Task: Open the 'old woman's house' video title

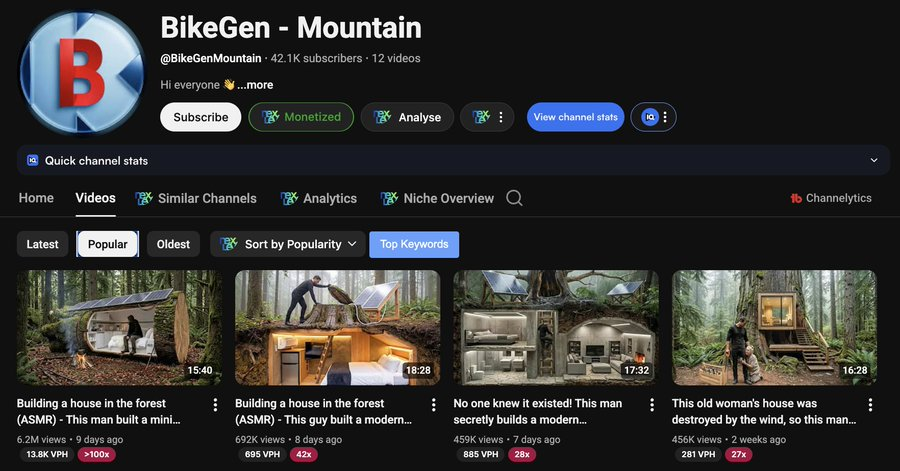Action: click(763, 411)
